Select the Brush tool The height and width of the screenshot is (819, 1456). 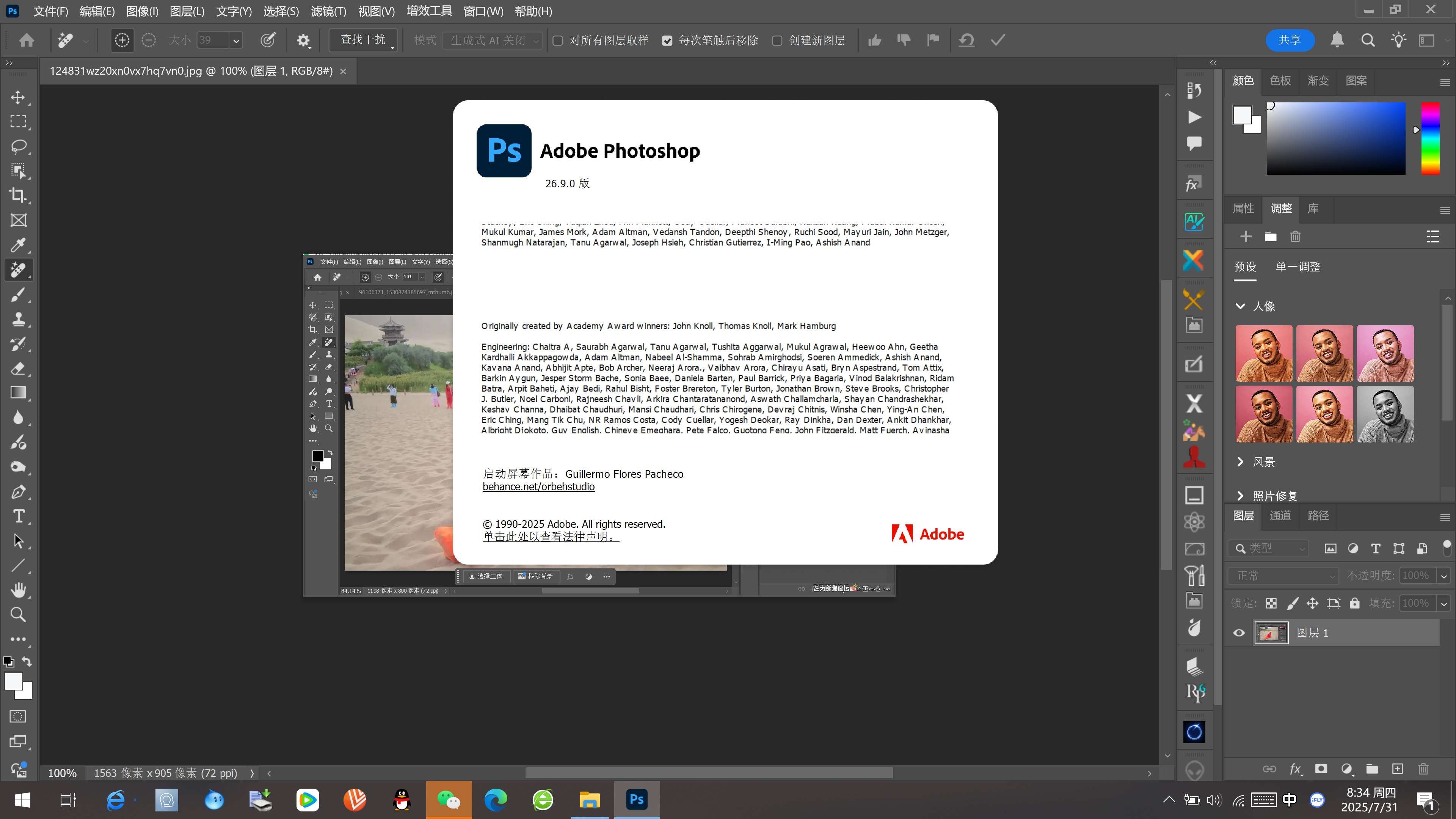tap(18, 295)
